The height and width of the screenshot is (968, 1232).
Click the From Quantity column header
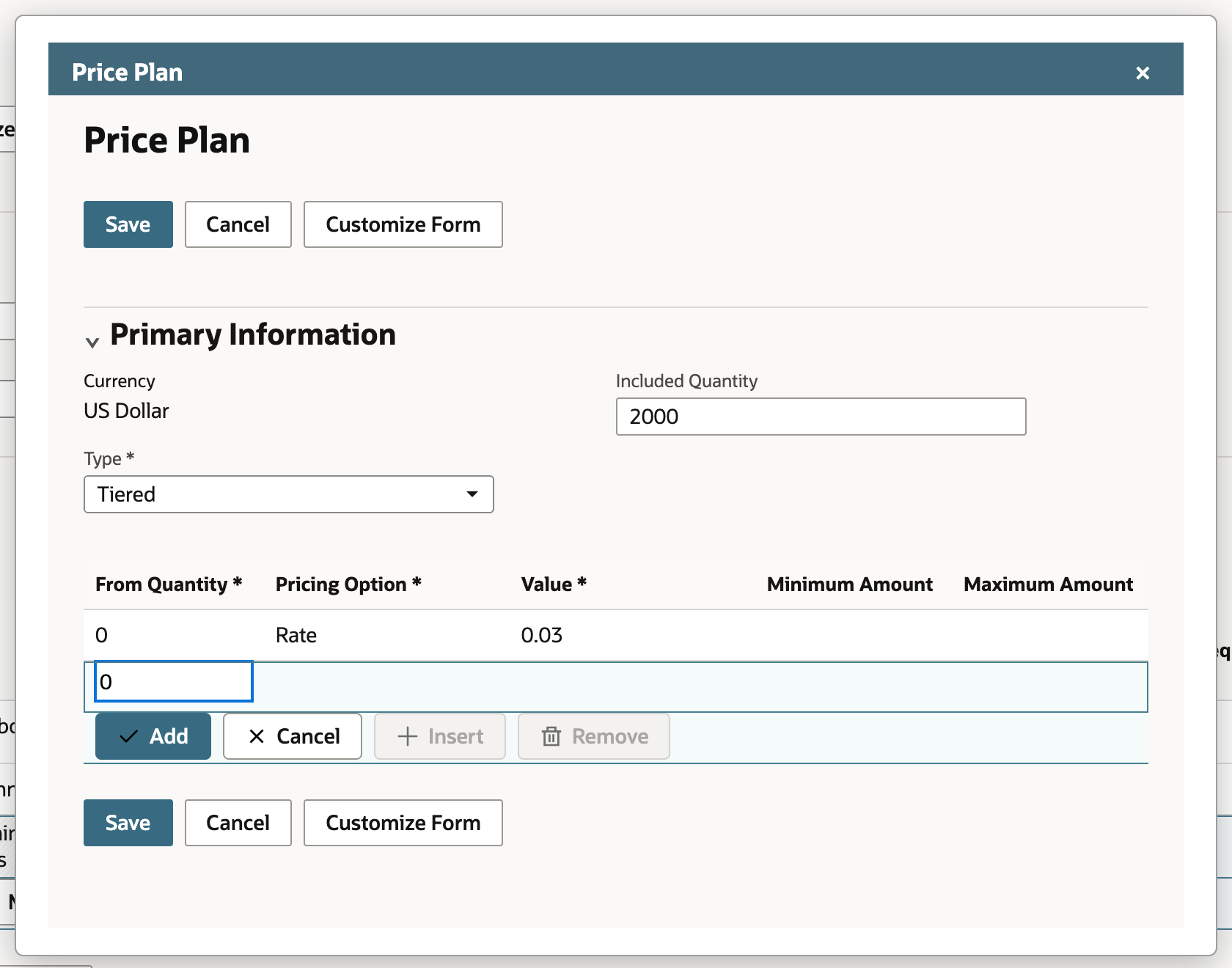coord(169,584)
